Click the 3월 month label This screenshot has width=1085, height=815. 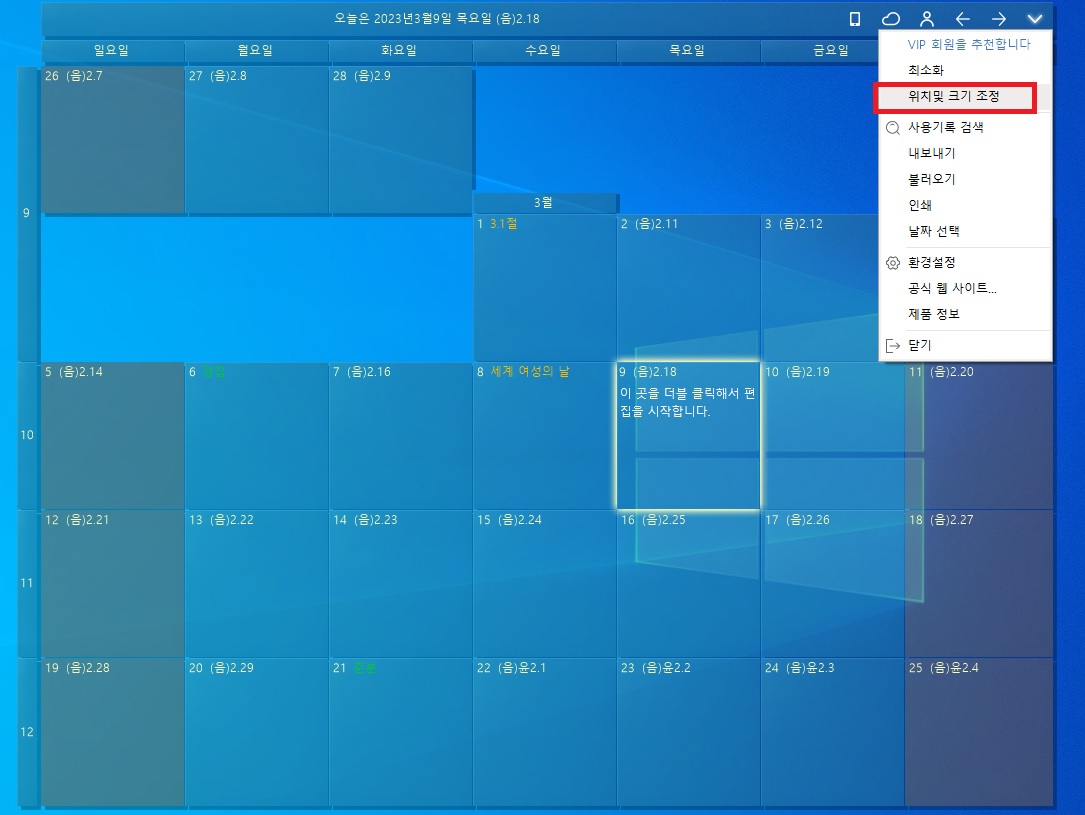click(x=545, y=203)
